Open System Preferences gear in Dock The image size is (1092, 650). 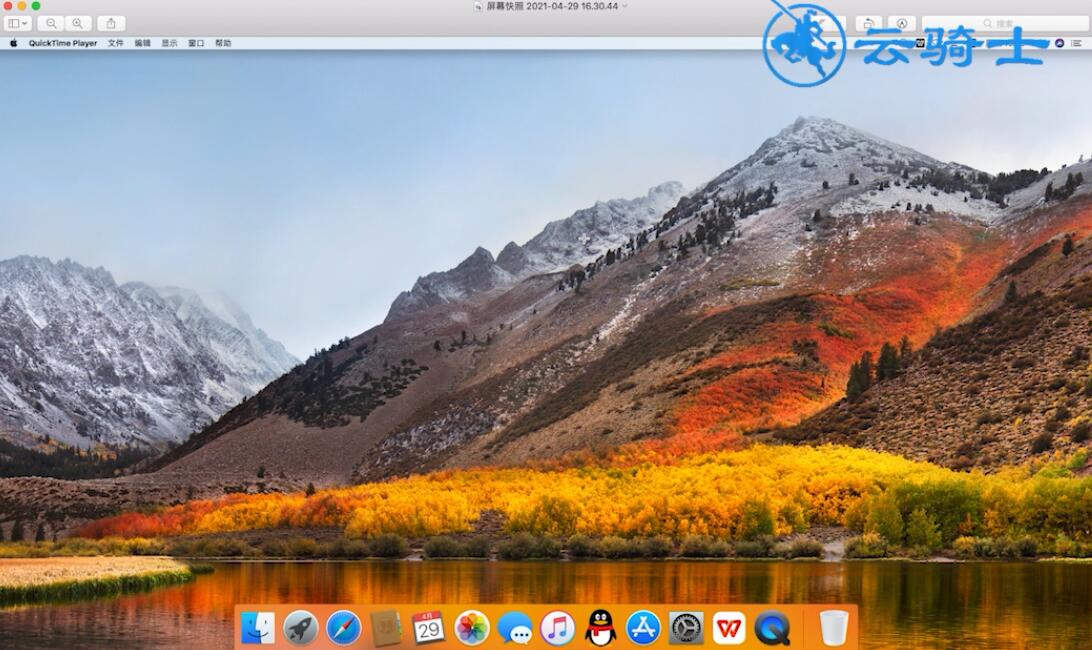tap(686, 628)
